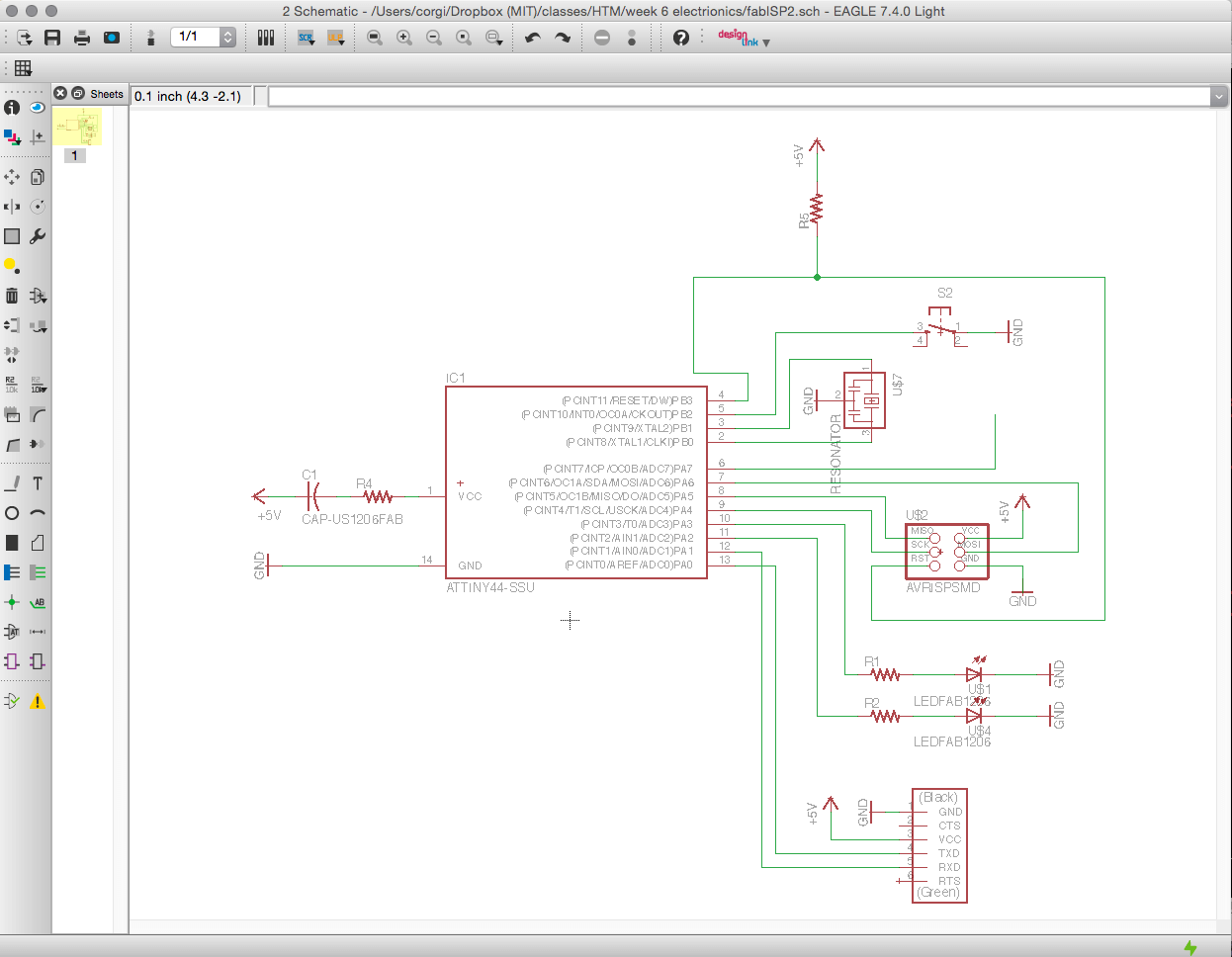
Task: Select the Net tool with green lines
Action: 38,572
